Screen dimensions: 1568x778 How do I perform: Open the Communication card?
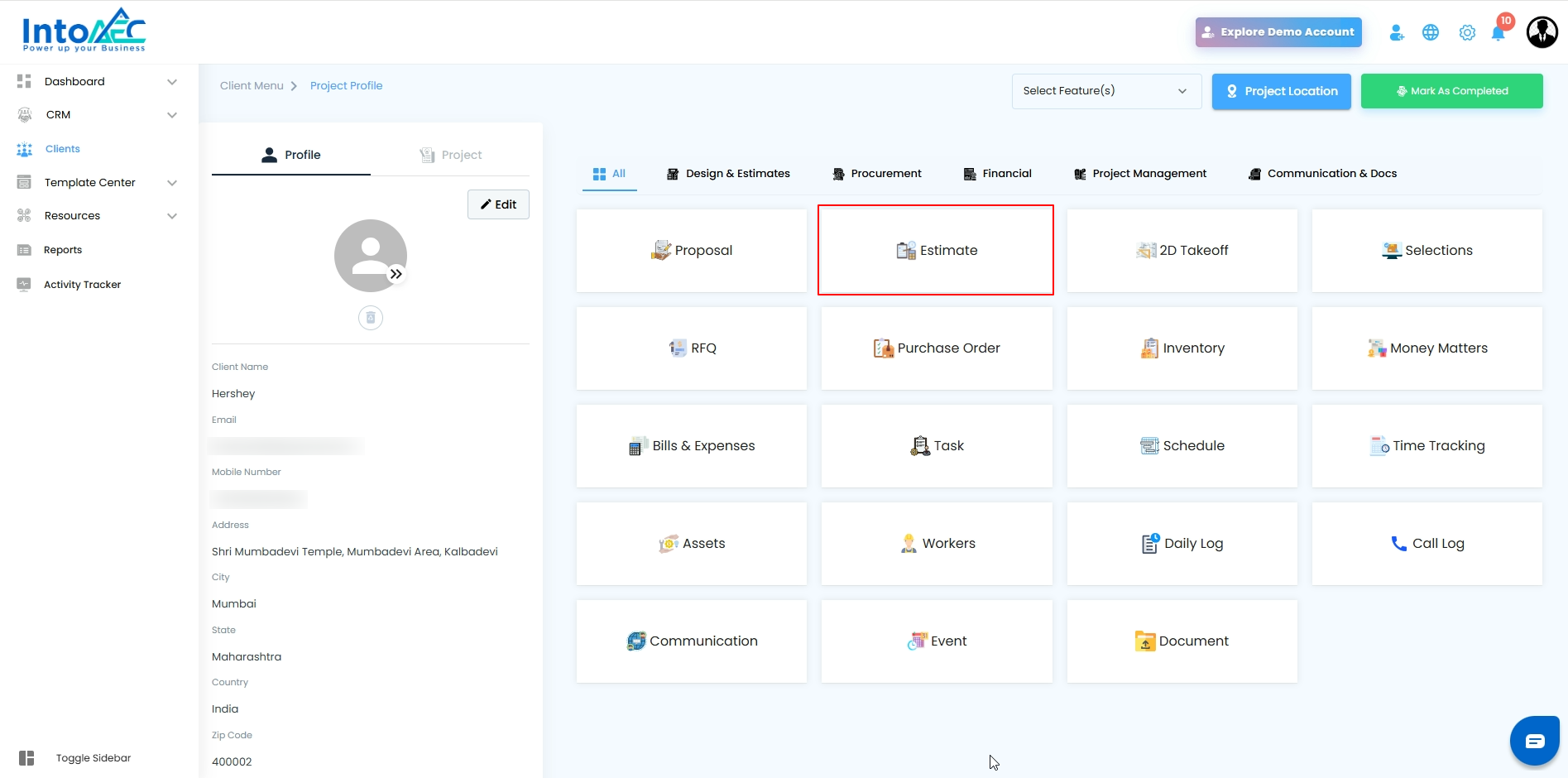coord(692,641)
